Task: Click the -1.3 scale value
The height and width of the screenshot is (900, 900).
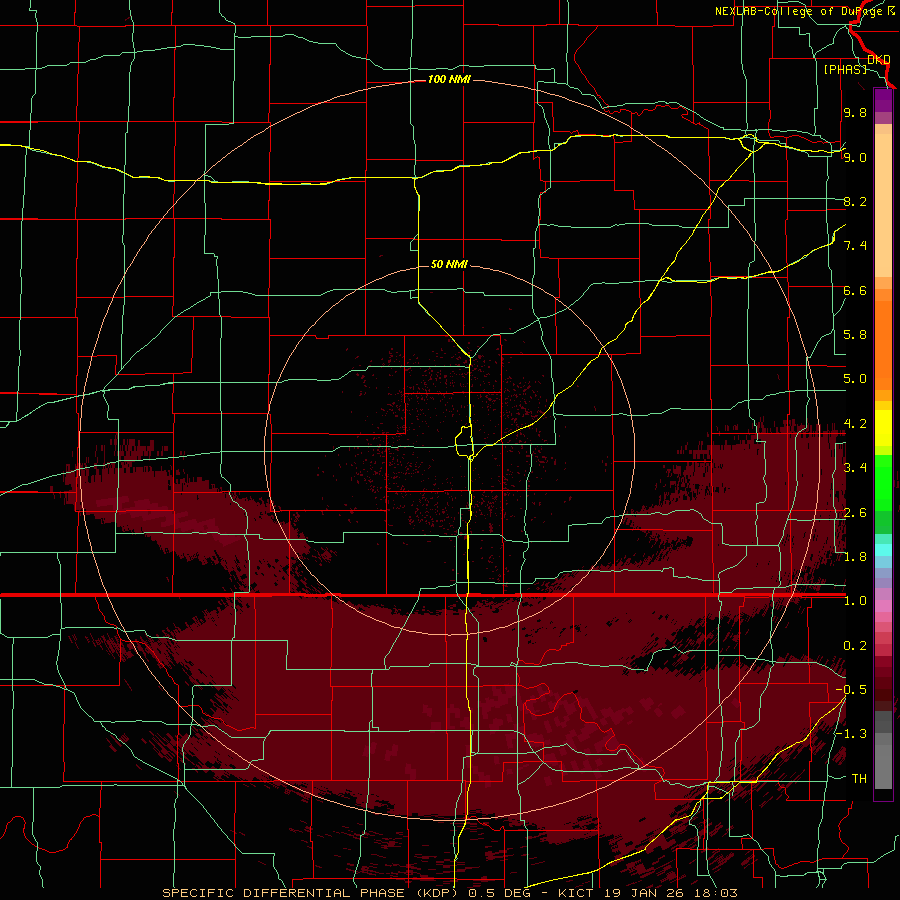Action: coord(851,734)
